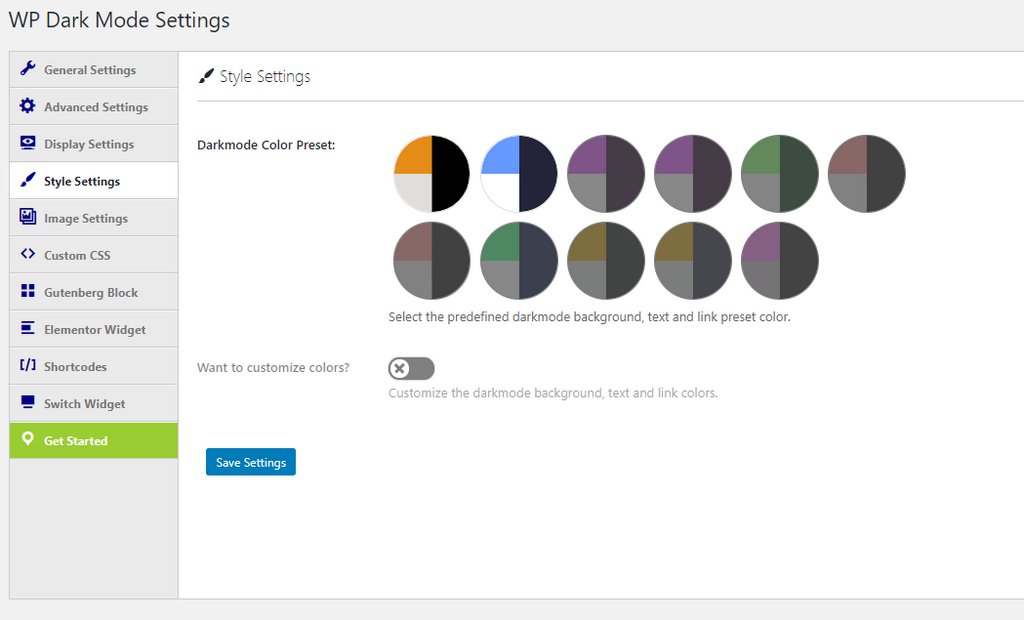Pick the green preset in the first row
The height and width of the screenshot is (620, 1024).
(779, 174)
